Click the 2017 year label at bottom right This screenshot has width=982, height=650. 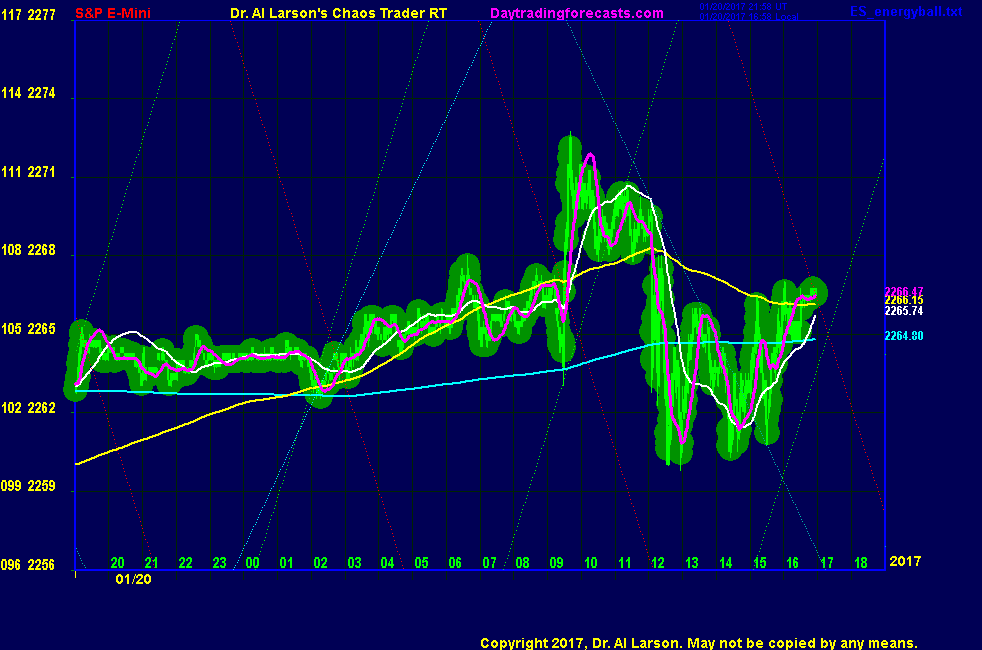[x=906, y=562]
